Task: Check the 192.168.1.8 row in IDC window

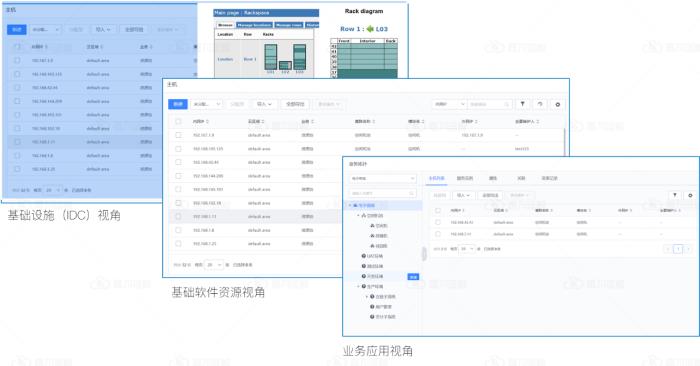Action: 17,155
